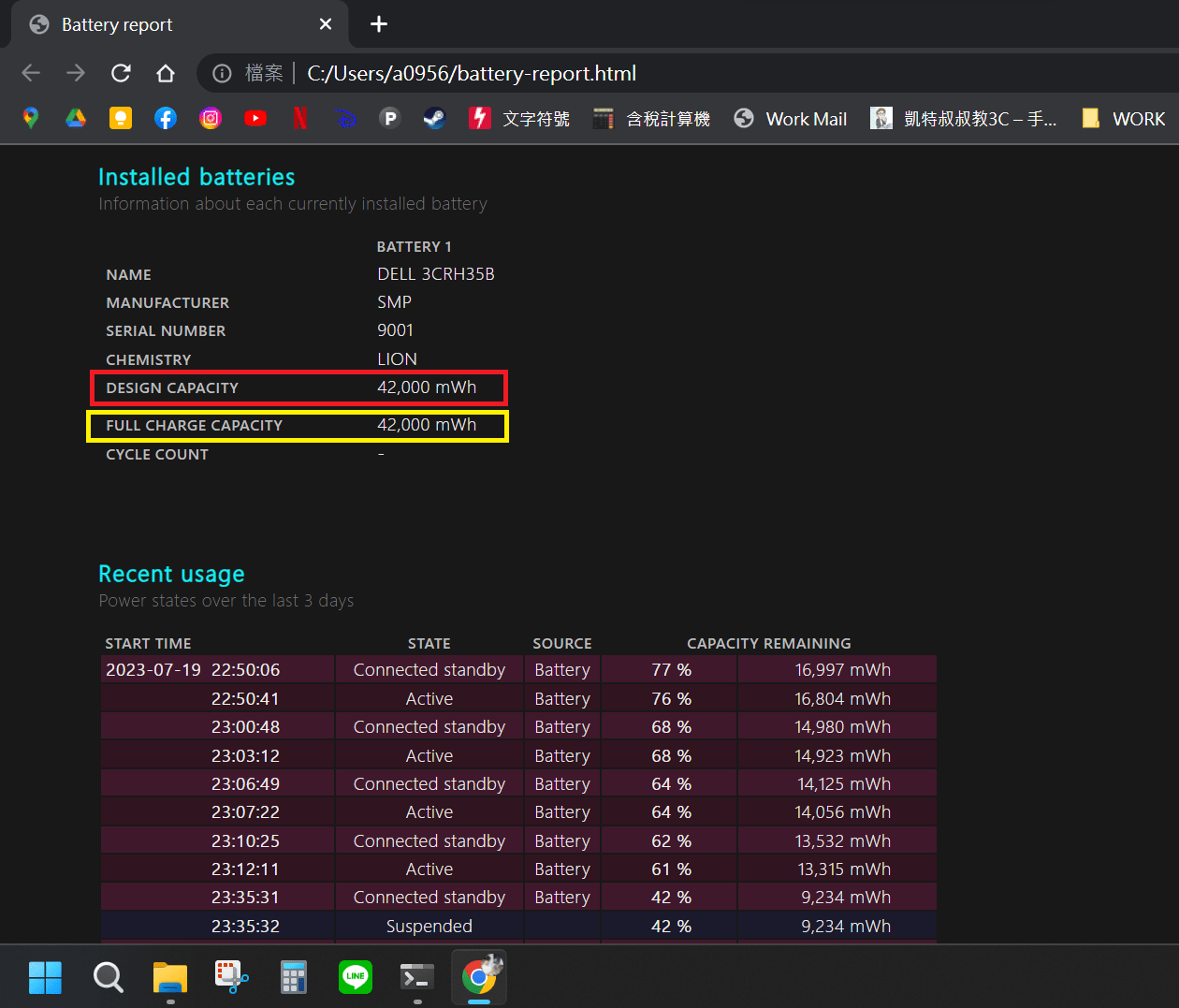
Task: Open the Instagram bookmark
Action: (211, 118)
